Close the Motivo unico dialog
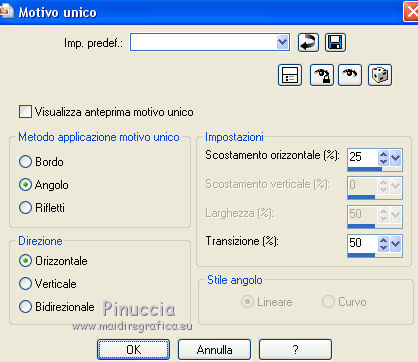This screenshot has width=418, height=362. pos(411,12)
